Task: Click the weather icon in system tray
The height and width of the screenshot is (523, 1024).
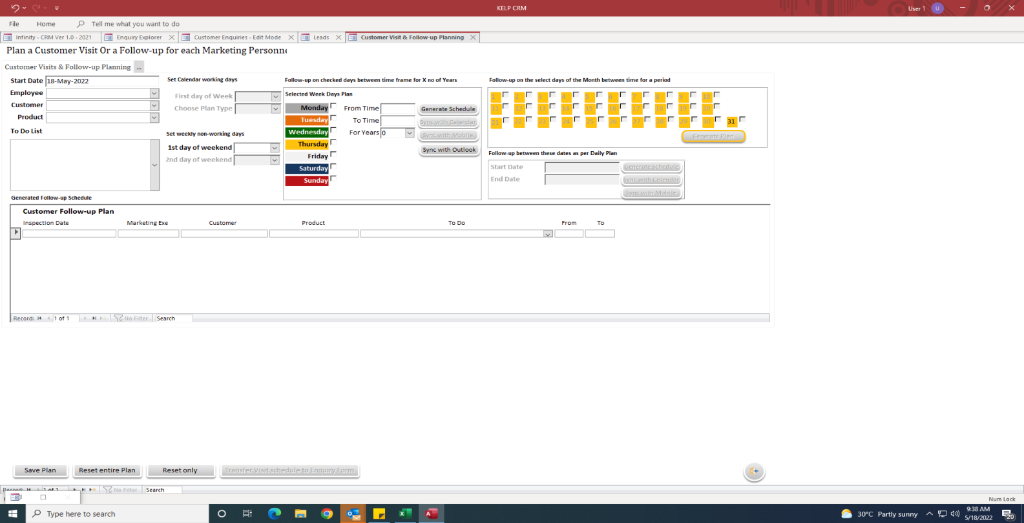Action: point(847,514)
